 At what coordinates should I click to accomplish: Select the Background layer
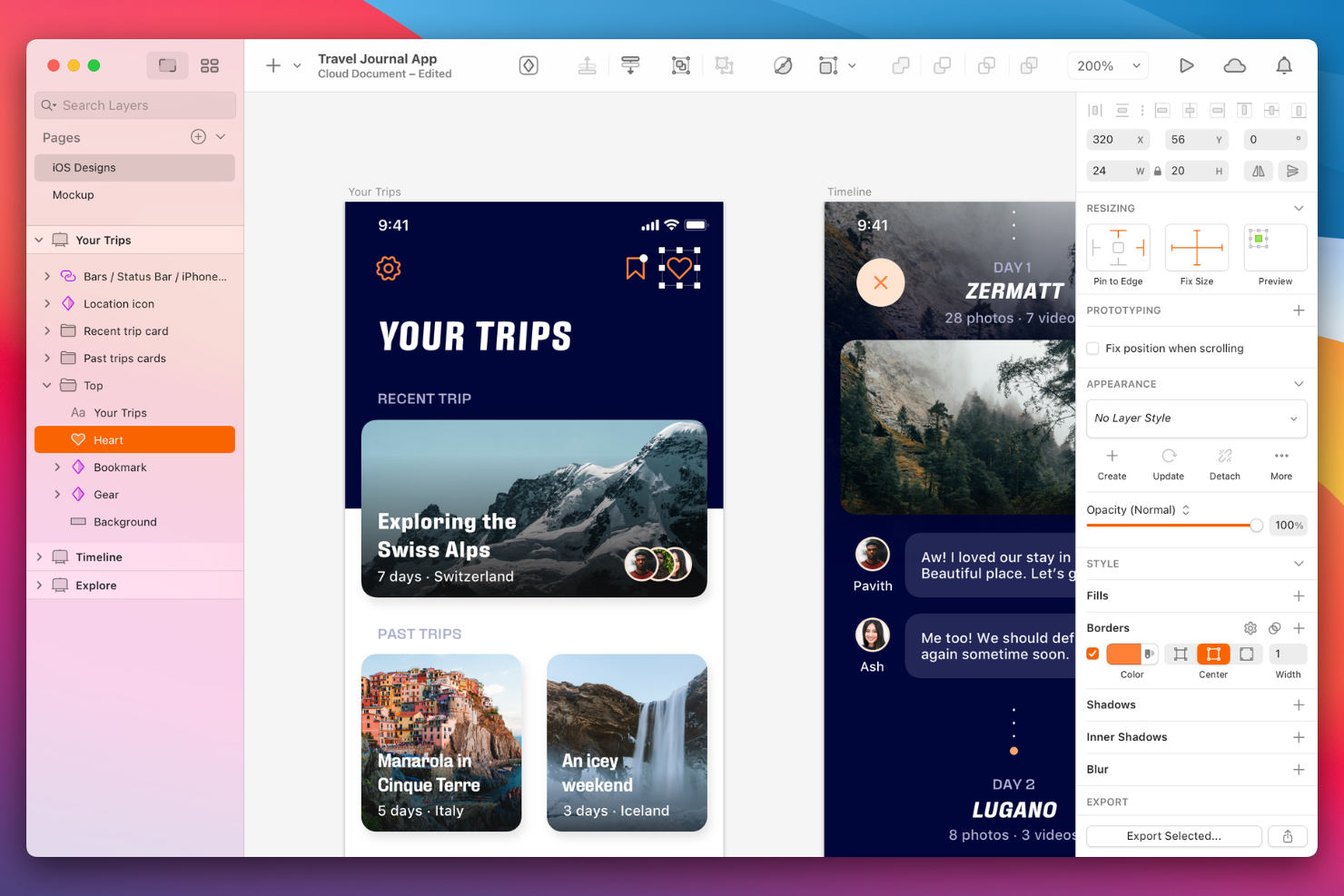[x=125, y=521]
